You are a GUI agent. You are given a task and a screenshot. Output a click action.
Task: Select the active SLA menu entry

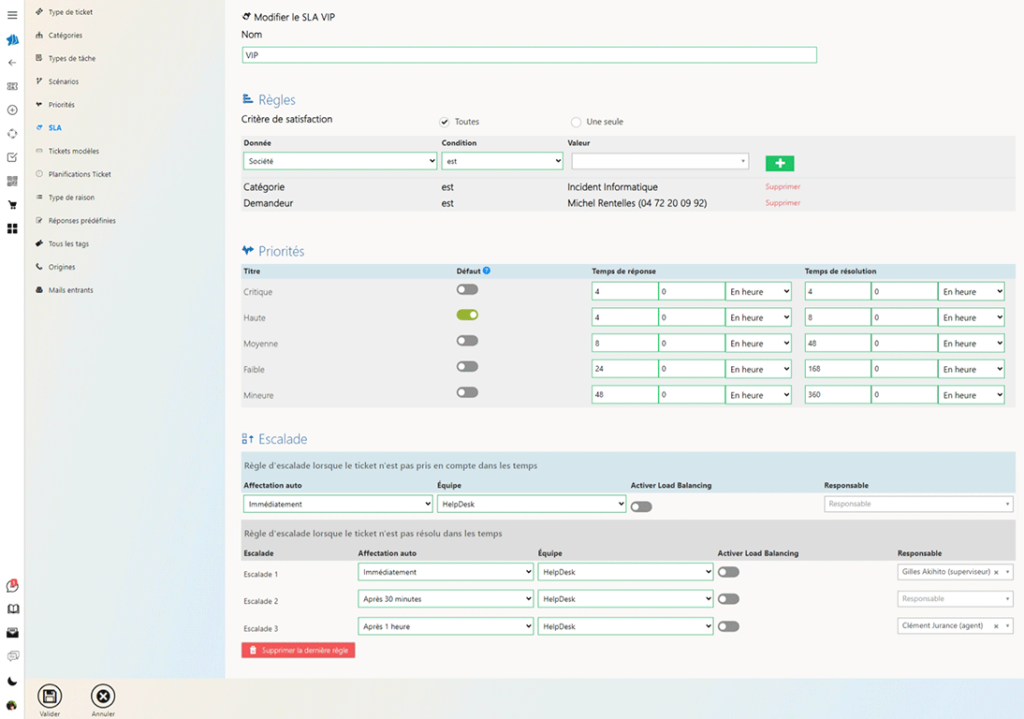pyautogui.click(x=58, y=127)
